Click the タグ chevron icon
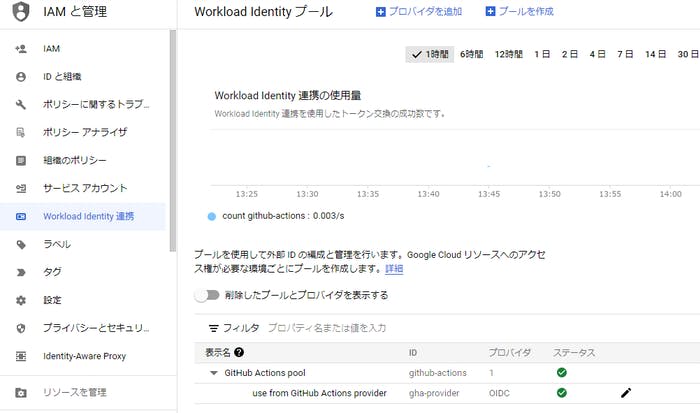Viewport: 700px width, 413px height. pos(21,272)
